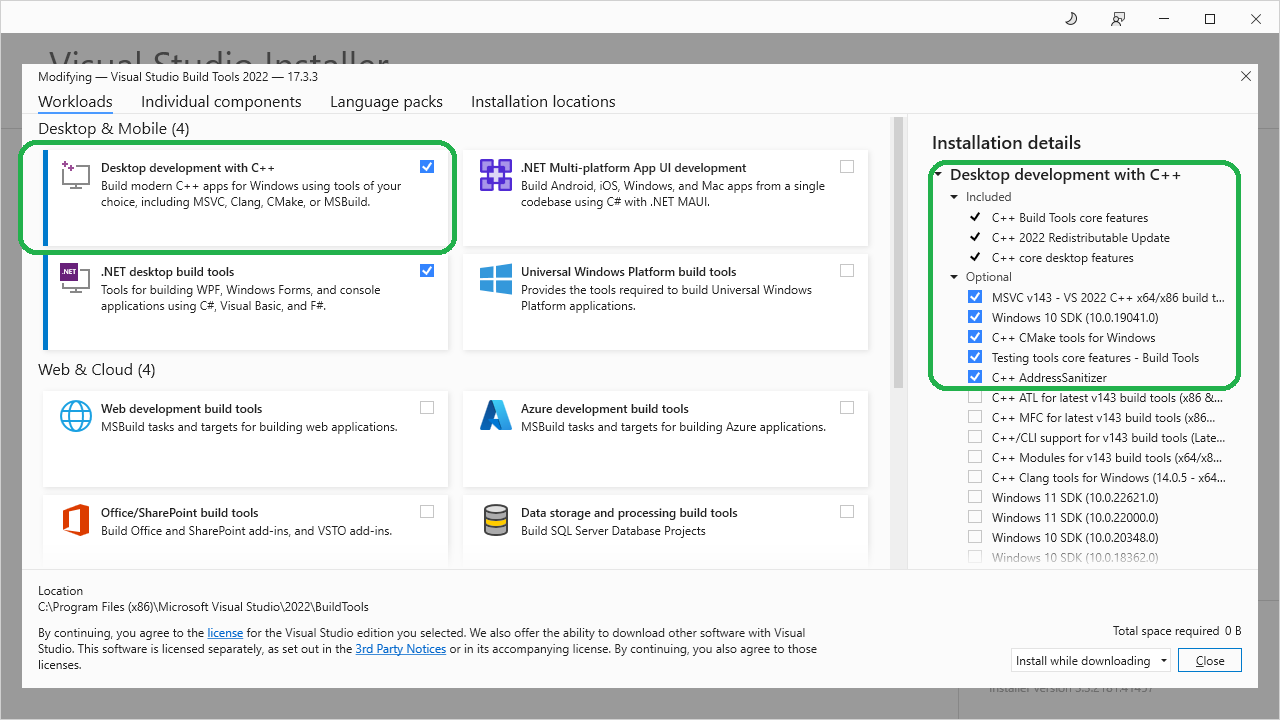This screenshot has height=720, width=1280.
Task: Collapse the Included components section
Action: tap(955, 197)
